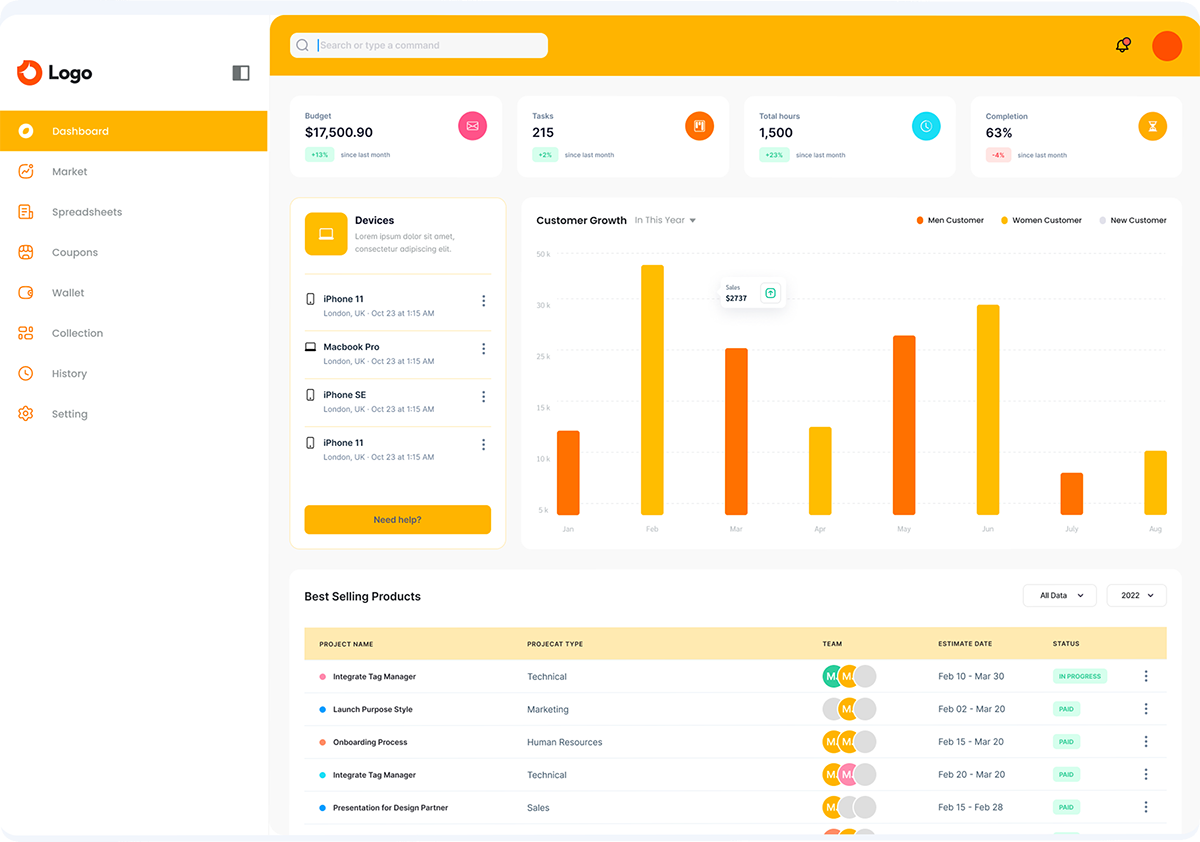Open Wallet from the sidebar menu

(x=68, y=293)
